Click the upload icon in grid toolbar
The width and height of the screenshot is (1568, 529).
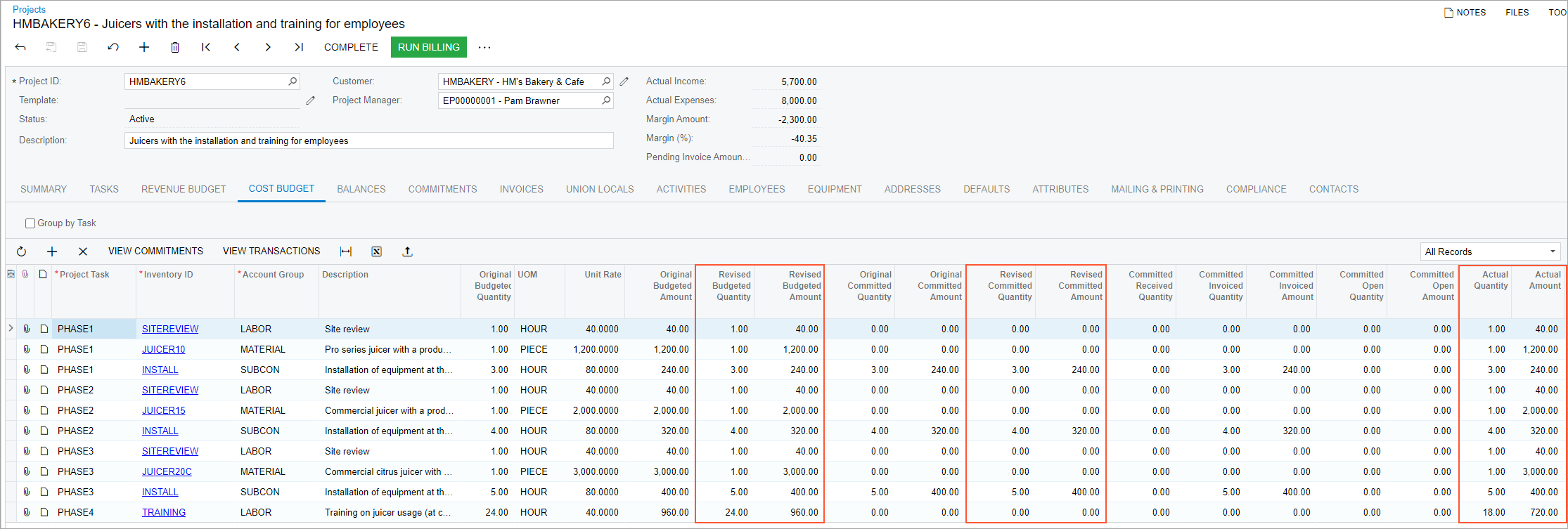407,252
